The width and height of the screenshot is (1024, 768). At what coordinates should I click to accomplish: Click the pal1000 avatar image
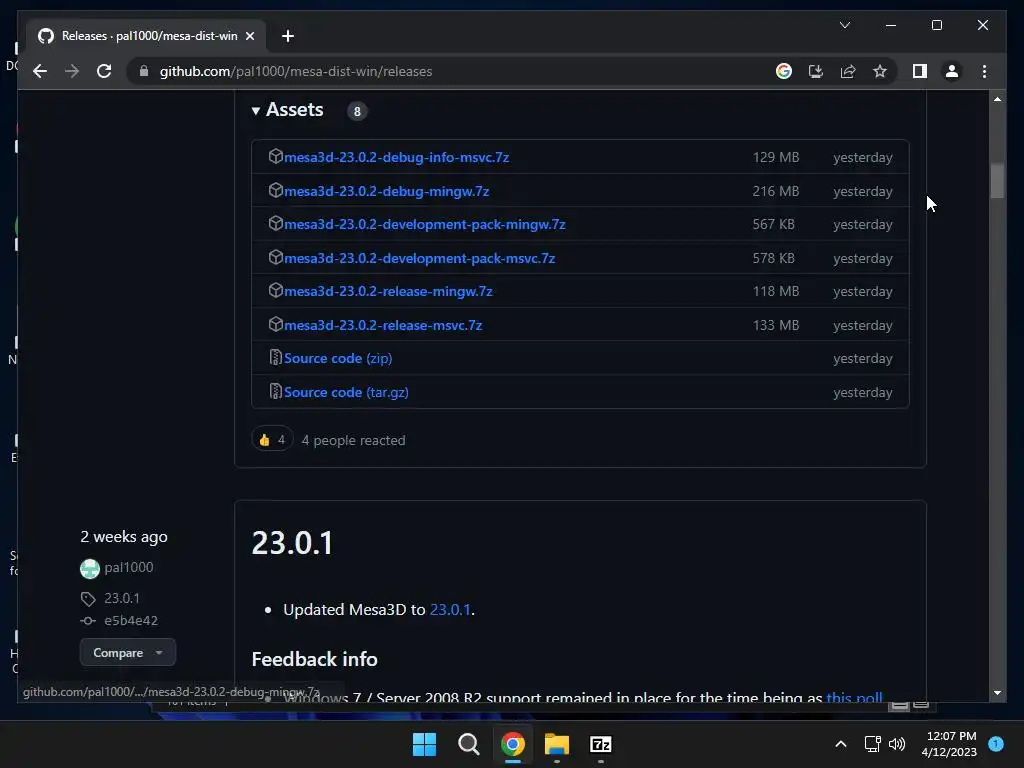tap(89, 568)
